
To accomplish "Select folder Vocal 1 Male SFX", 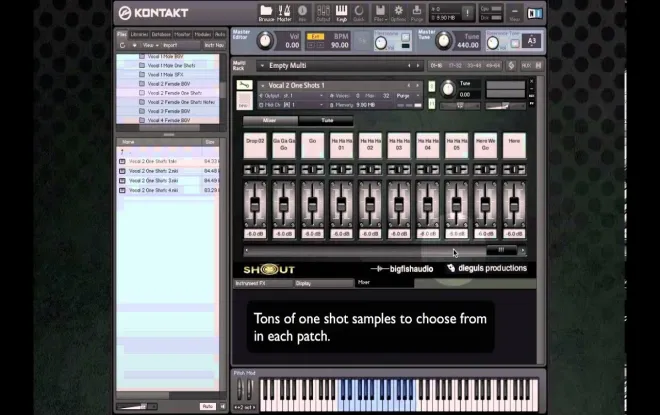I will tap(165, 74).
